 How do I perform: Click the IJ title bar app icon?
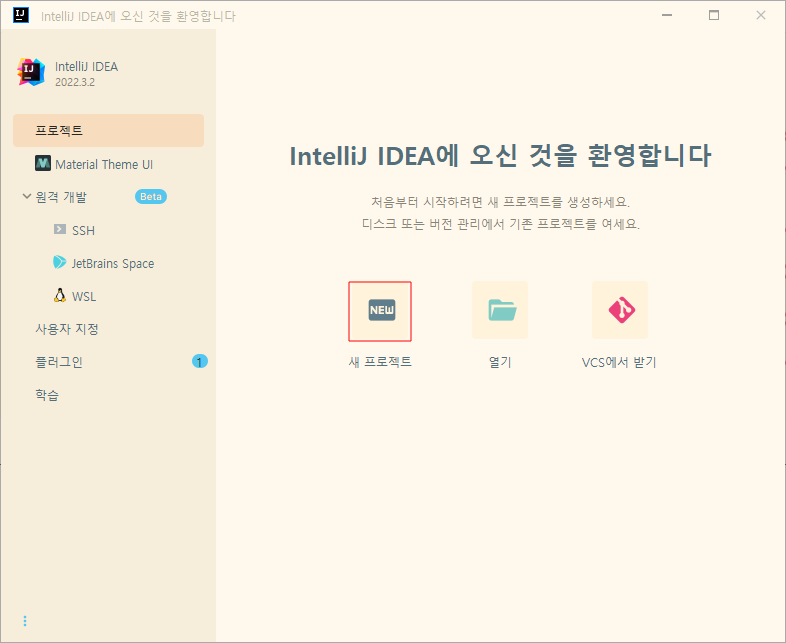tap(21, 15)
